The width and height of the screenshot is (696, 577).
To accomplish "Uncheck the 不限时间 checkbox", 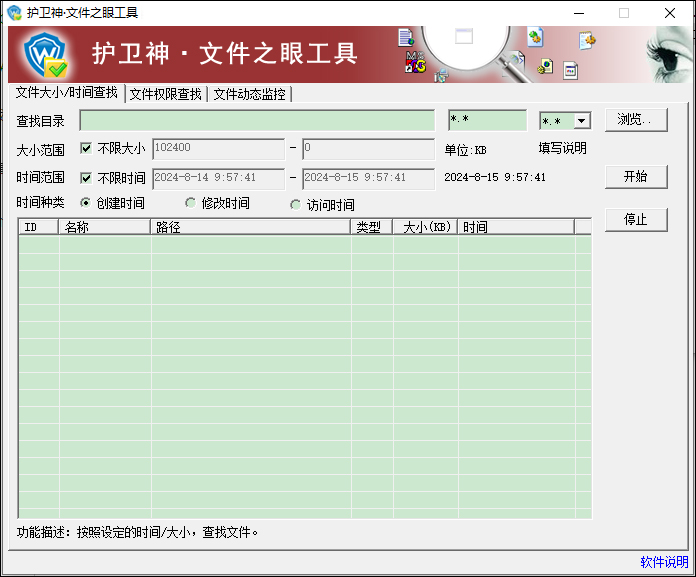I will tap(86, 178).
